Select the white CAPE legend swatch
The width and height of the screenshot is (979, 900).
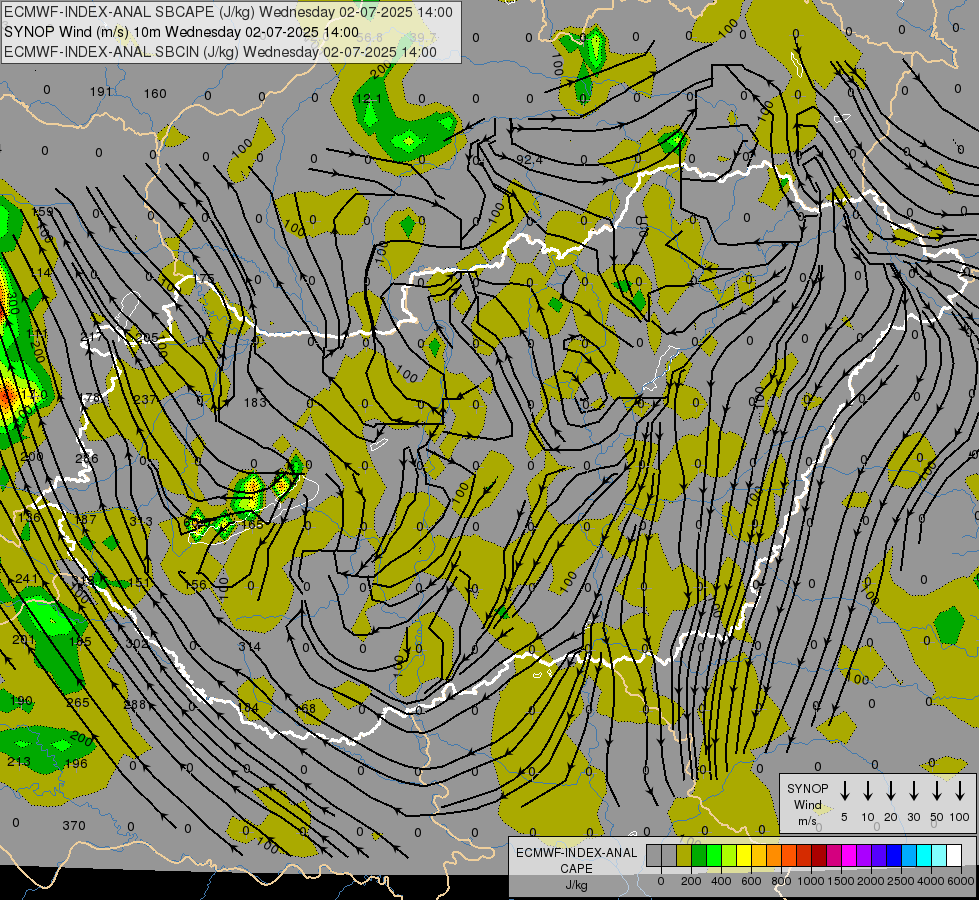(x=953, y=855)
